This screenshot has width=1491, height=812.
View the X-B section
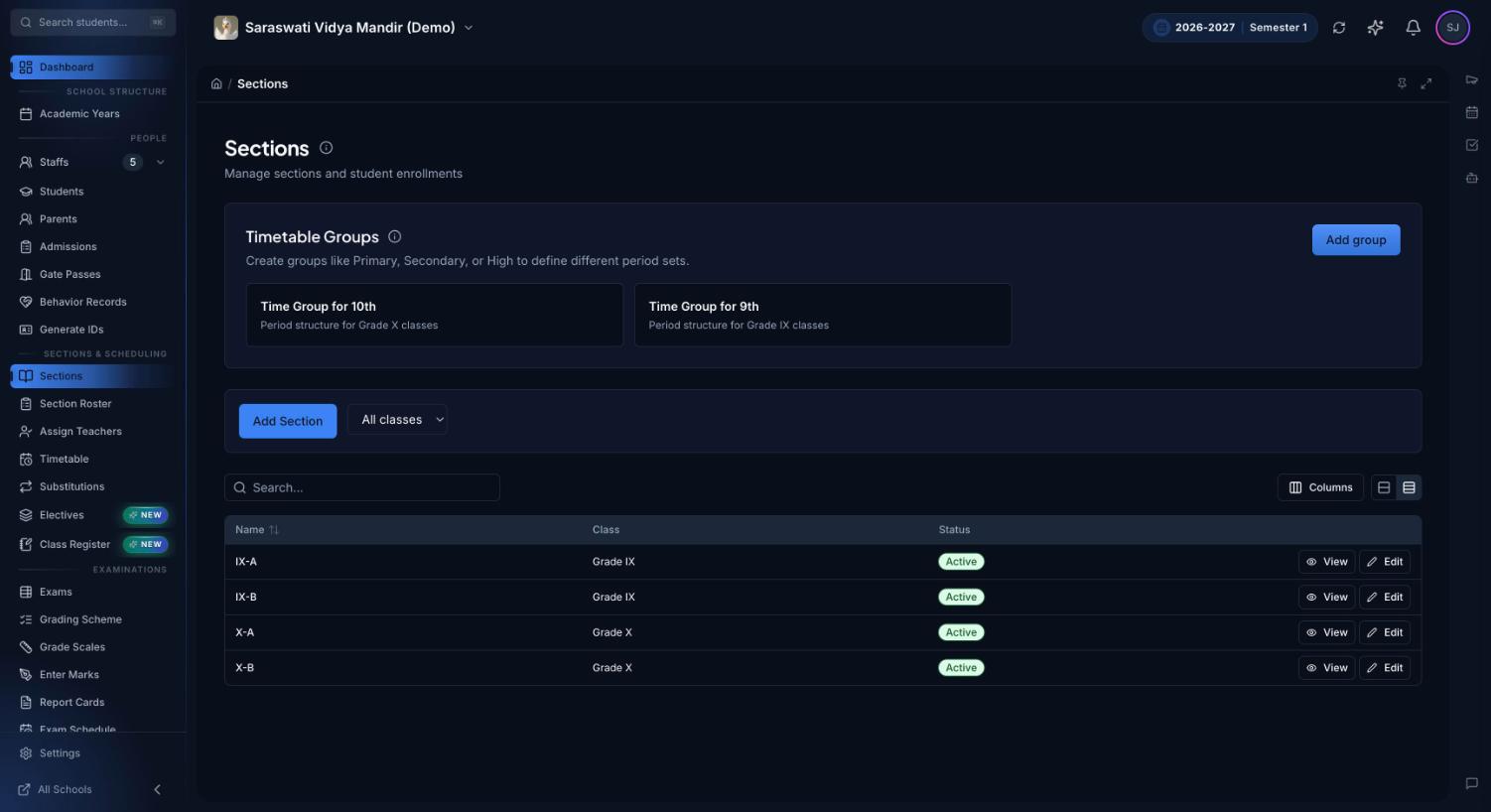1326,668
